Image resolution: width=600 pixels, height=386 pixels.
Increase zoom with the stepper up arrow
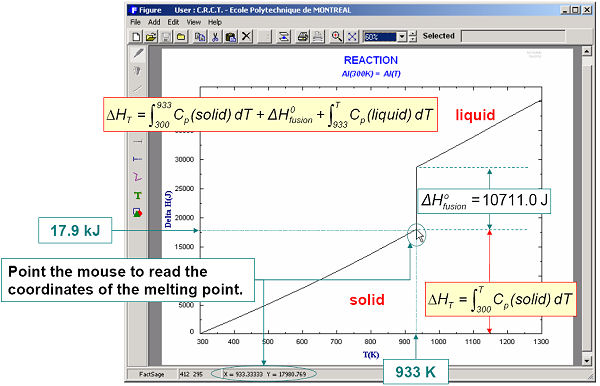click(x=412, y=34)
